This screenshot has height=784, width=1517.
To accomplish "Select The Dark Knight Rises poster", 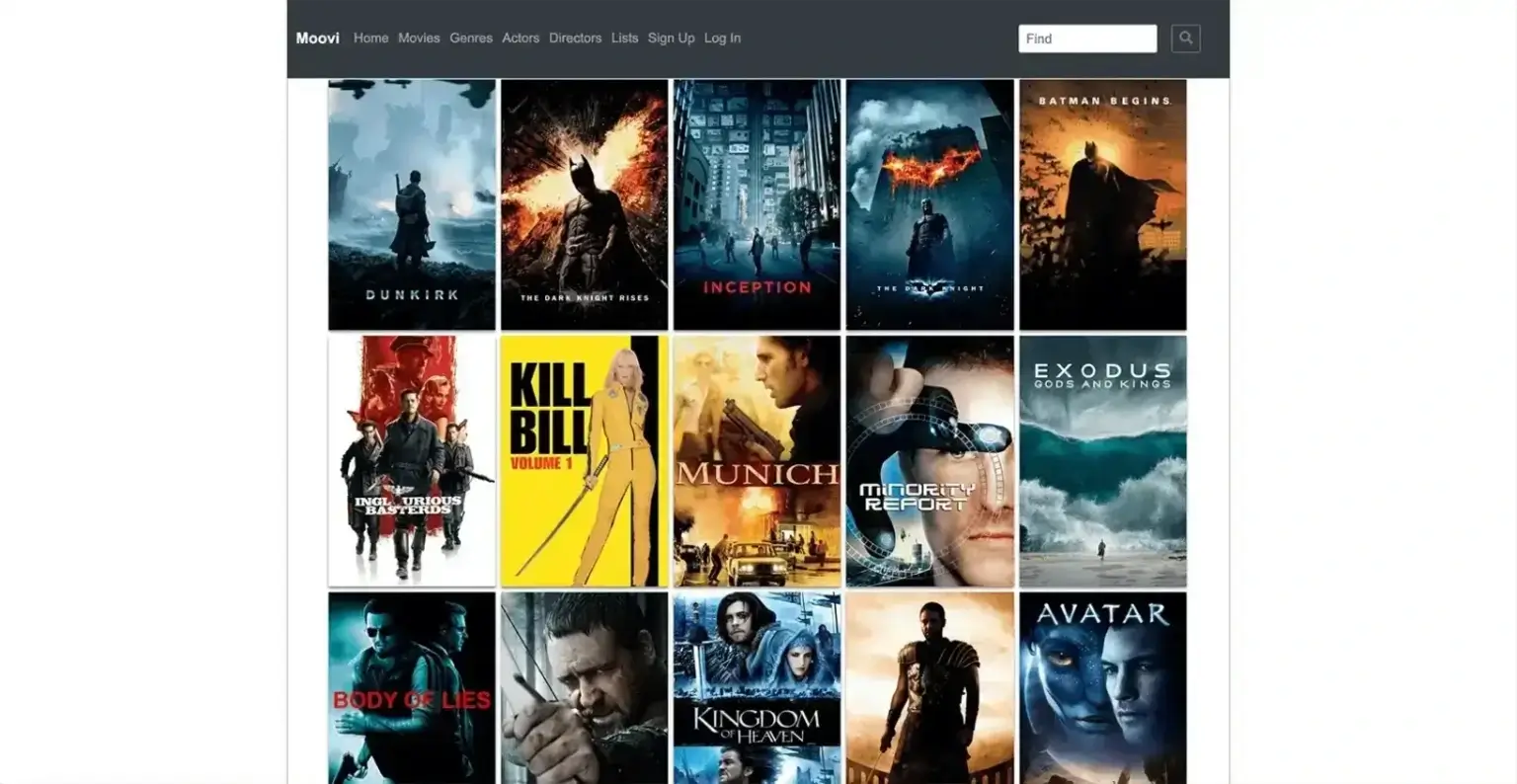I will [585, 204].
